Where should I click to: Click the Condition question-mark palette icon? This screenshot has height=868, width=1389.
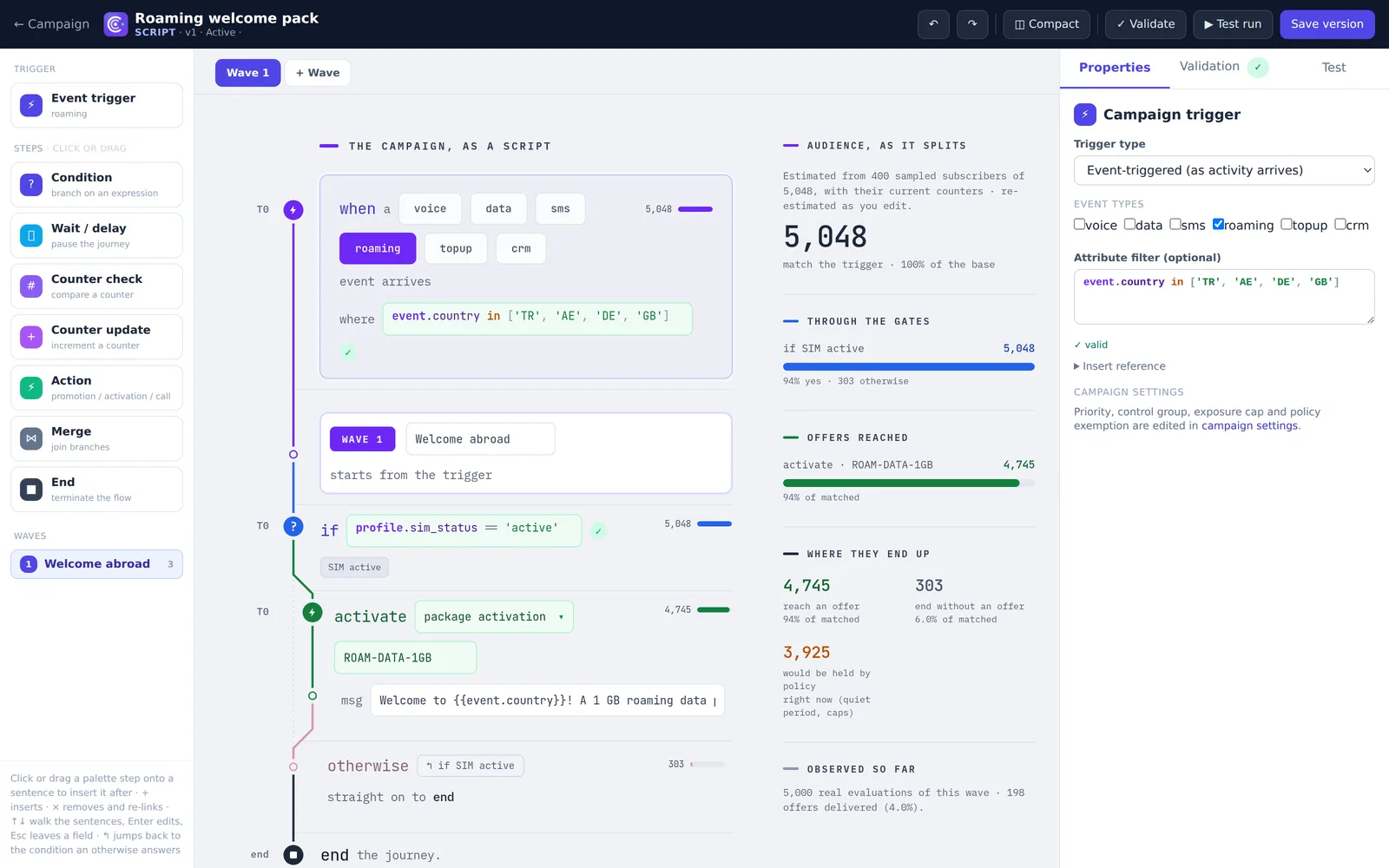(x=31, y=184)
